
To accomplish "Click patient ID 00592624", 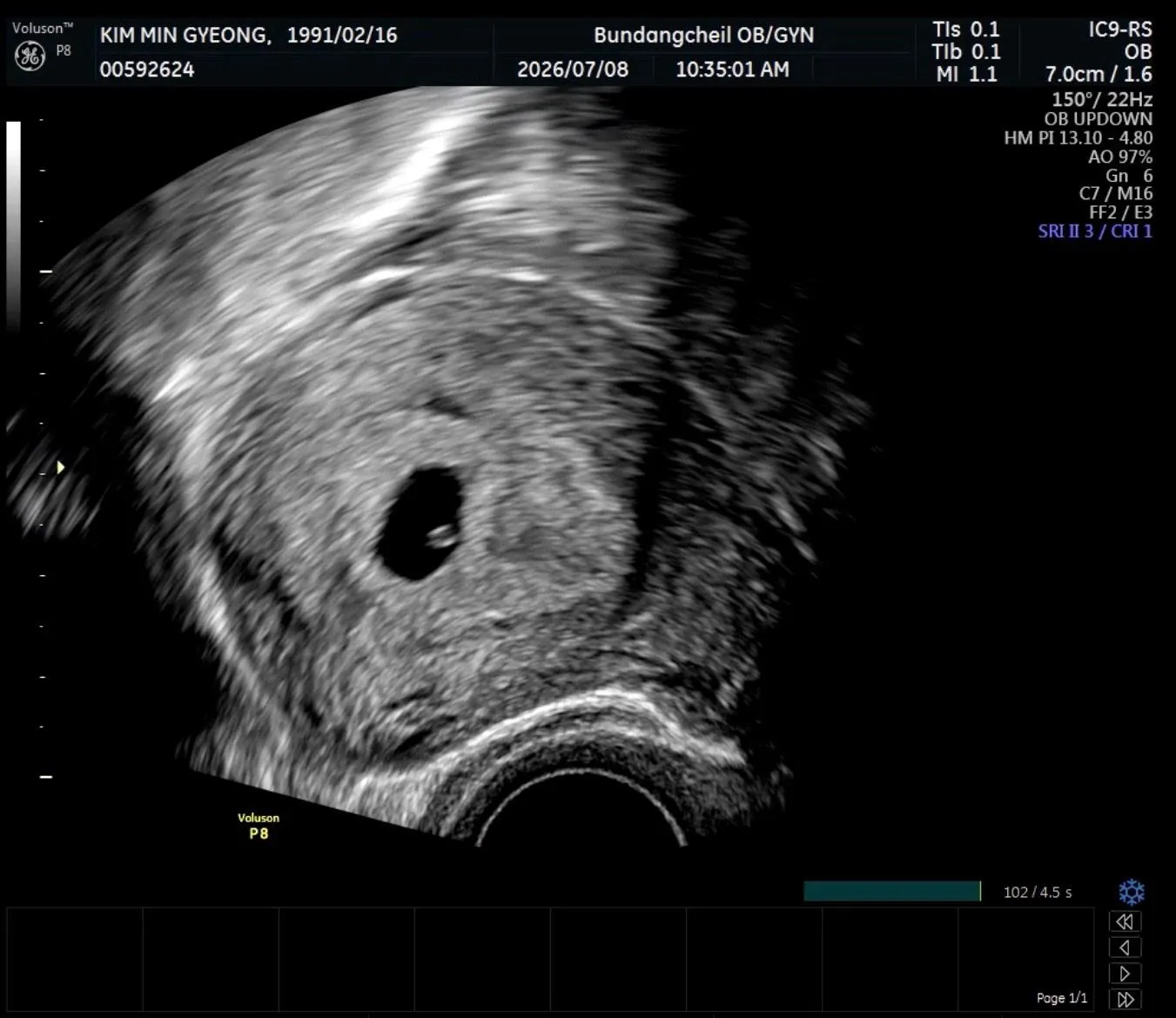I will click(x=147, y=70).
